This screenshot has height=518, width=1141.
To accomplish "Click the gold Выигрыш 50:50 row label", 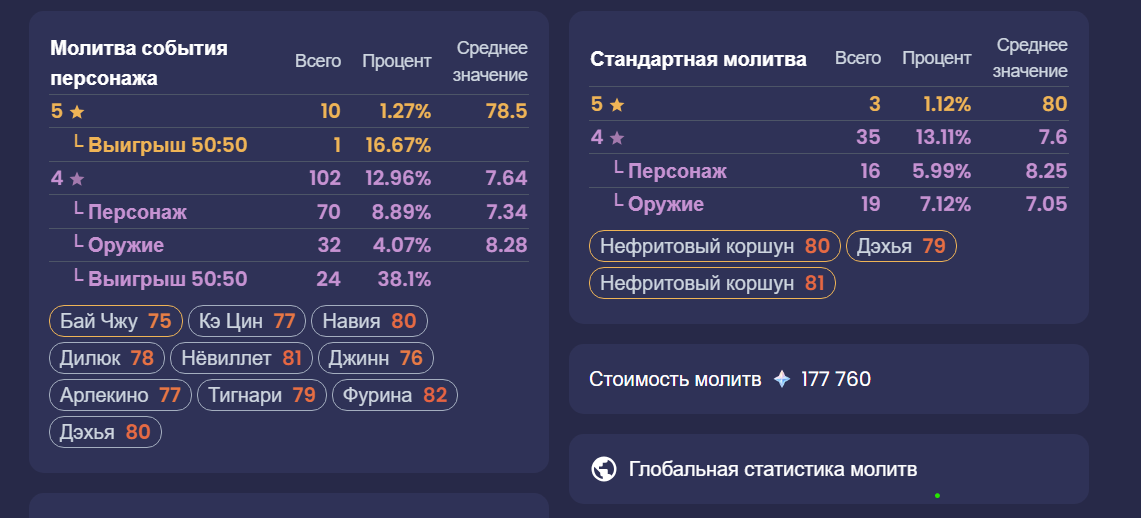I will (167, 145).
